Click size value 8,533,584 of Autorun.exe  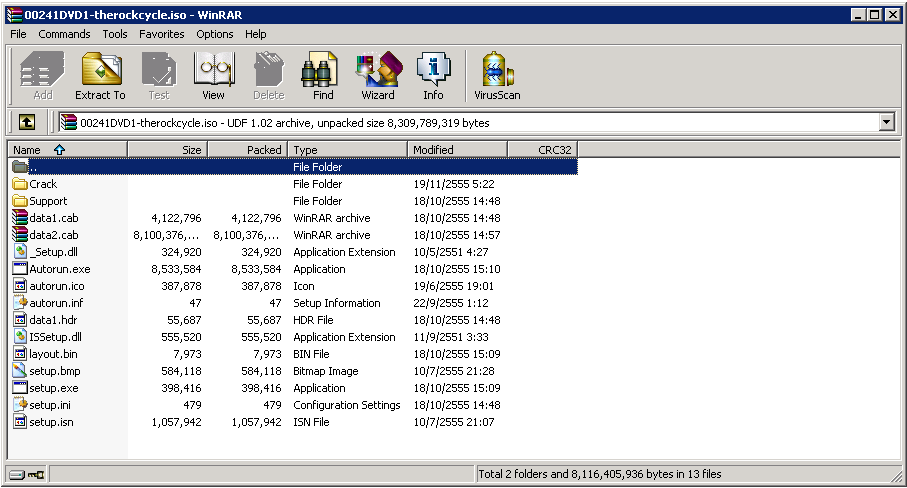point(176,269)
